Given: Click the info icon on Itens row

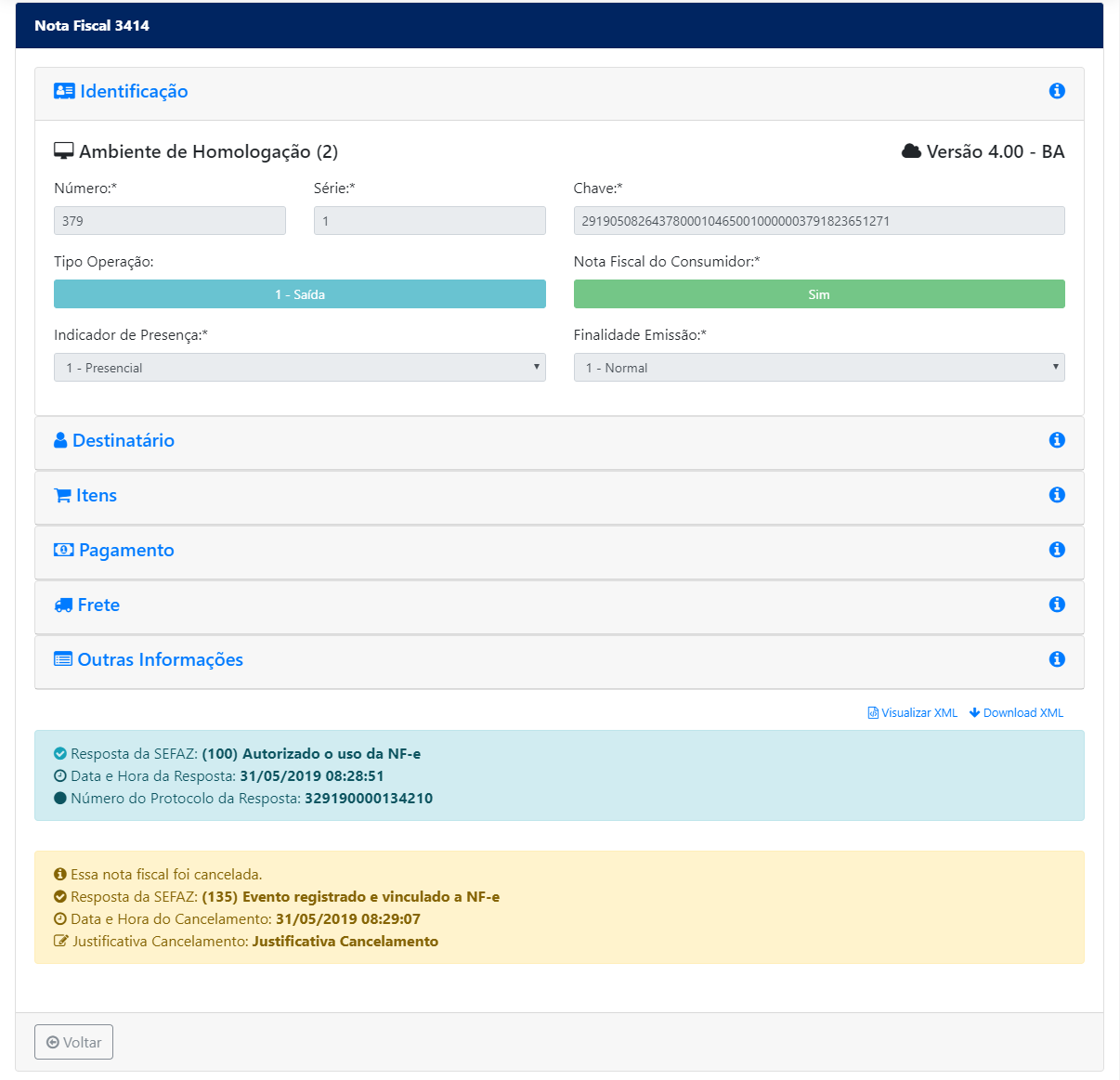Looking at the screenshot, I should click(1057, 495).
